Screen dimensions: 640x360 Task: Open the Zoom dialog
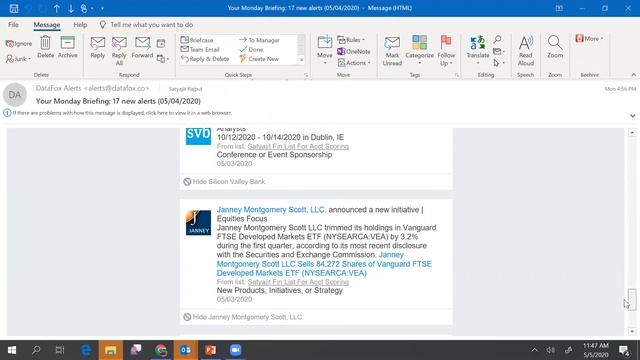pos(555,47)
